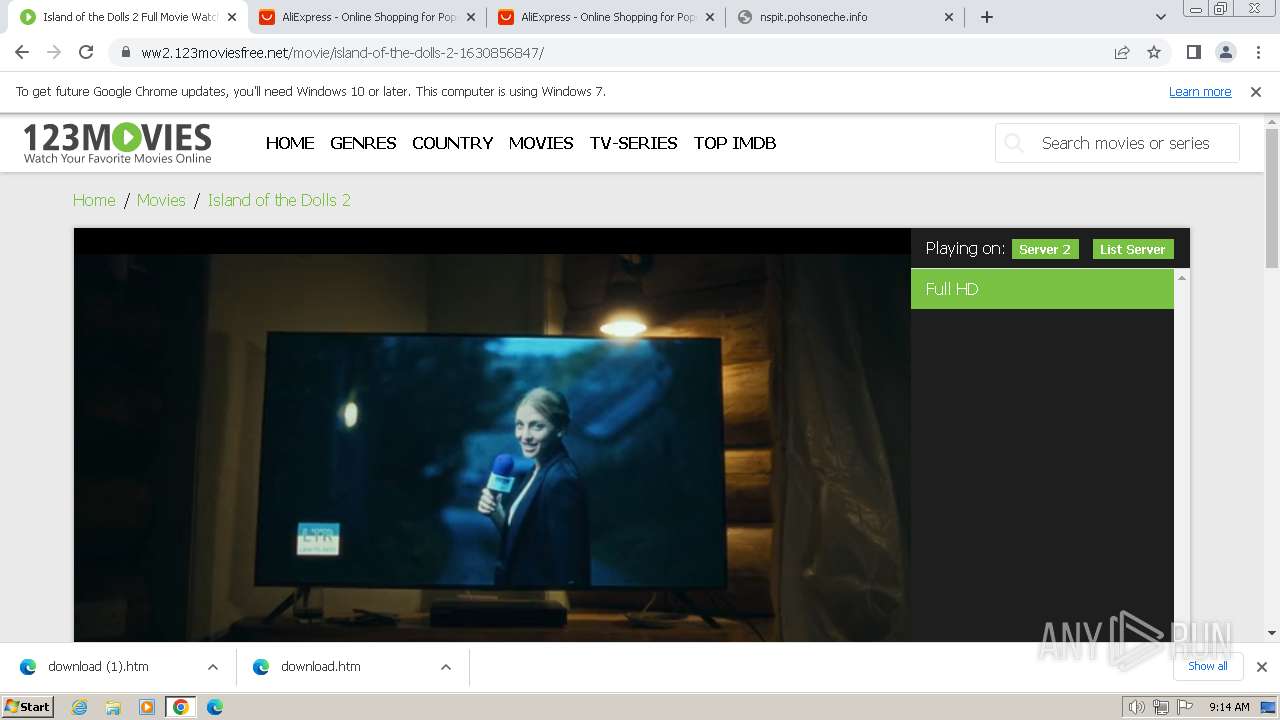Open the media player taskbar icon
Image resolution: width=1280 pixels, height=720 pixels.
pyautogui.click(x=147, y=707)
